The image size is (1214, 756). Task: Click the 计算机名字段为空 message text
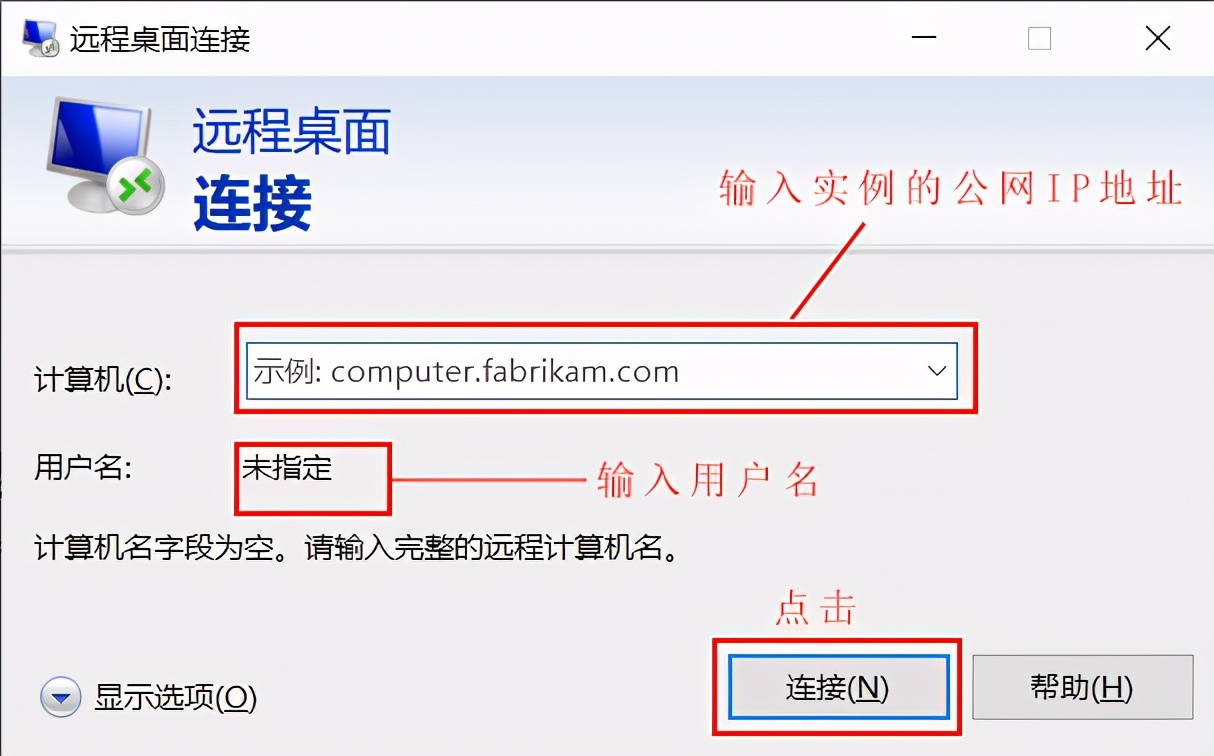tap(357, 548)
